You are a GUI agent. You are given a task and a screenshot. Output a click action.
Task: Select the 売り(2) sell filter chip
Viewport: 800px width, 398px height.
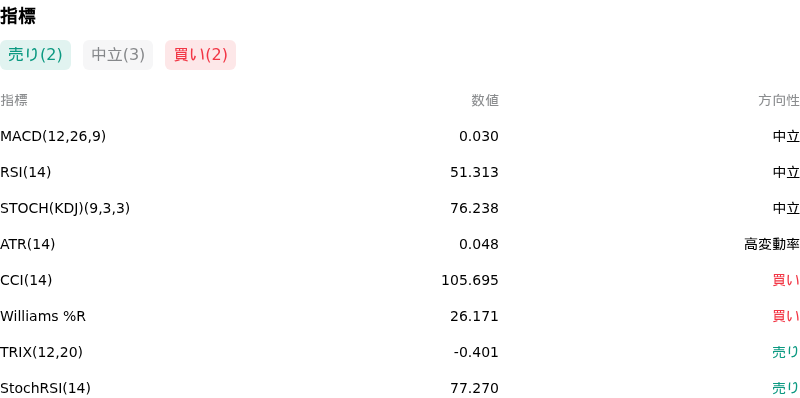coord(35,55)
